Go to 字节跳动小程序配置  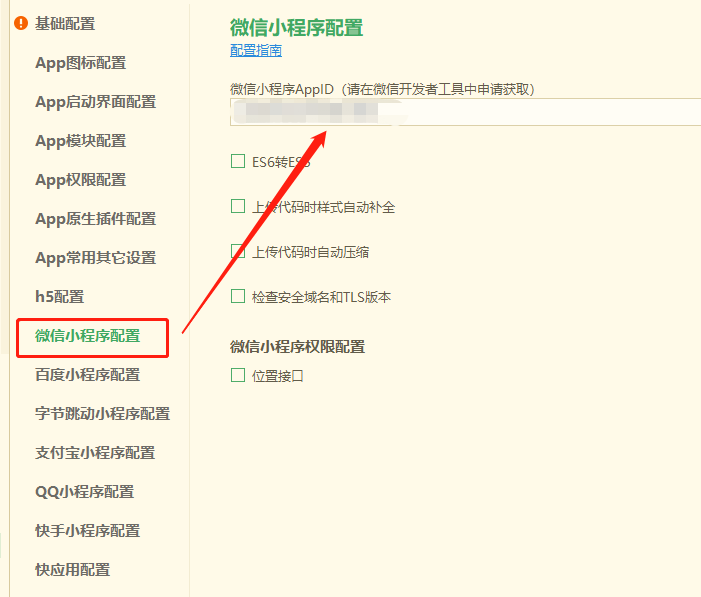(x=102, y=414)
